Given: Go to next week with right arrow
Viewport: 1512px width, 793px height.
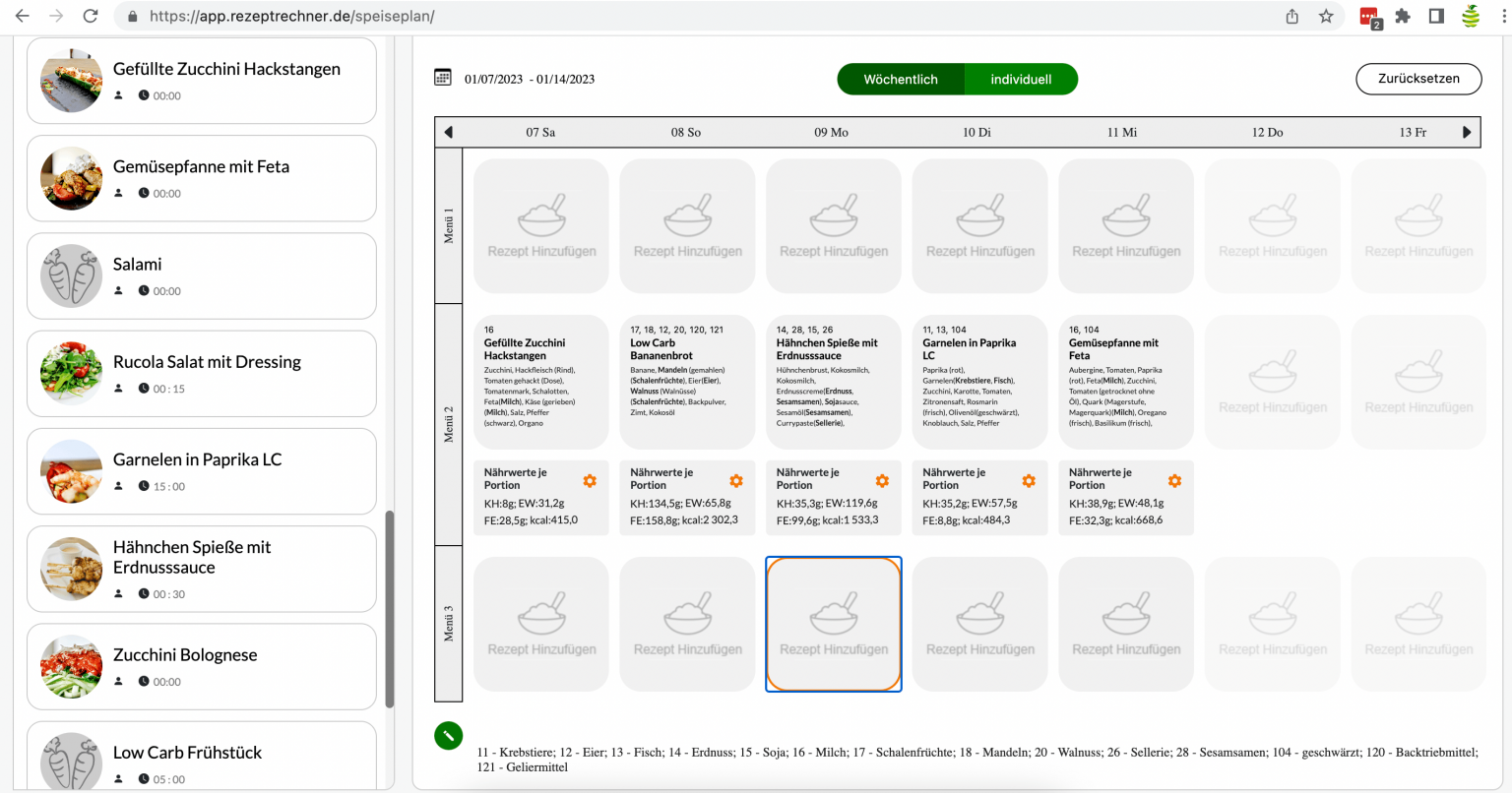Looking at the screenshot, I should point(1467,132).
